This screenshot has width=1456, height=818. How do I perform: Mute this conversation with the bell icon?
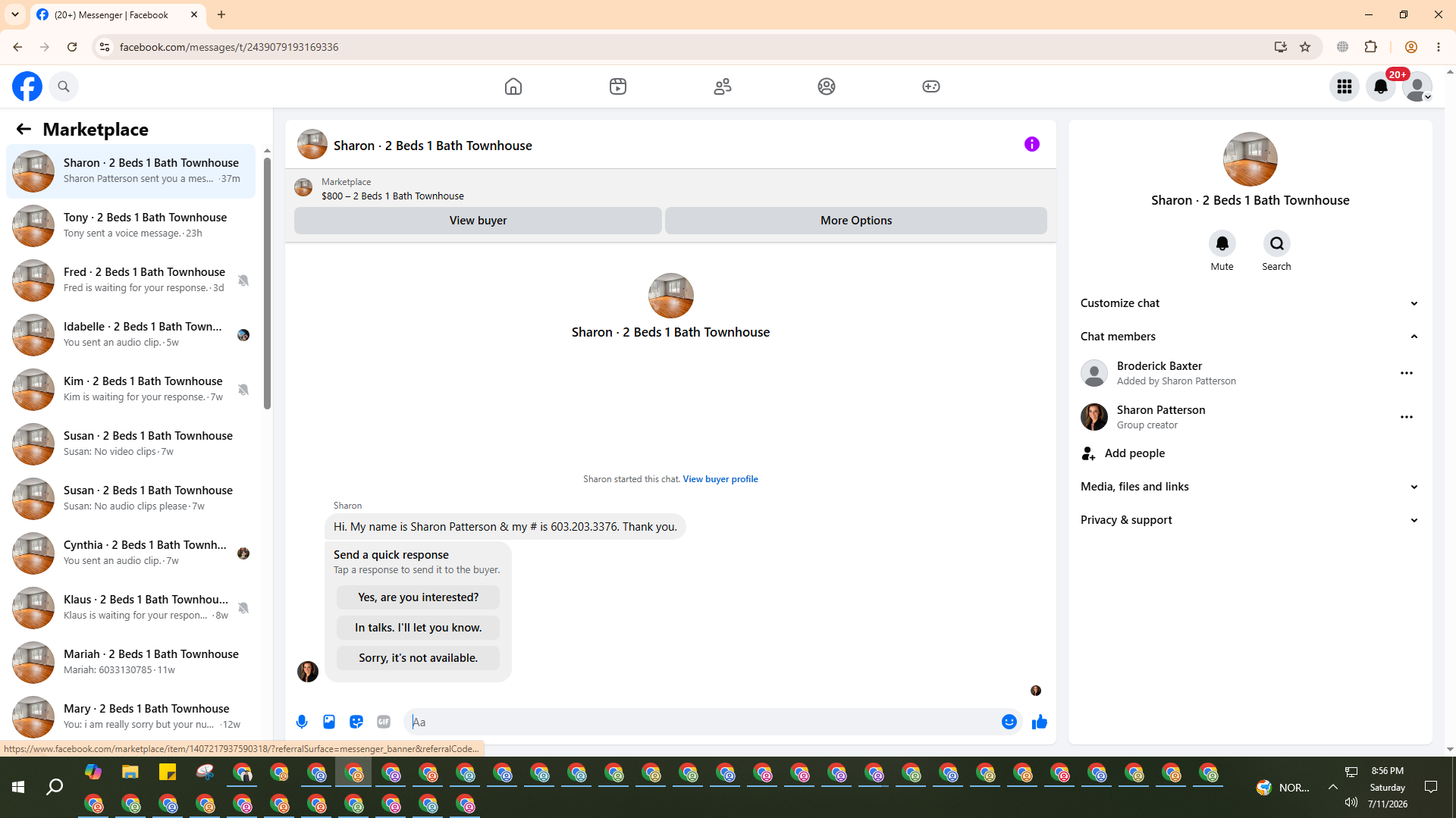pyautogui.click(x=1222, y=243)
